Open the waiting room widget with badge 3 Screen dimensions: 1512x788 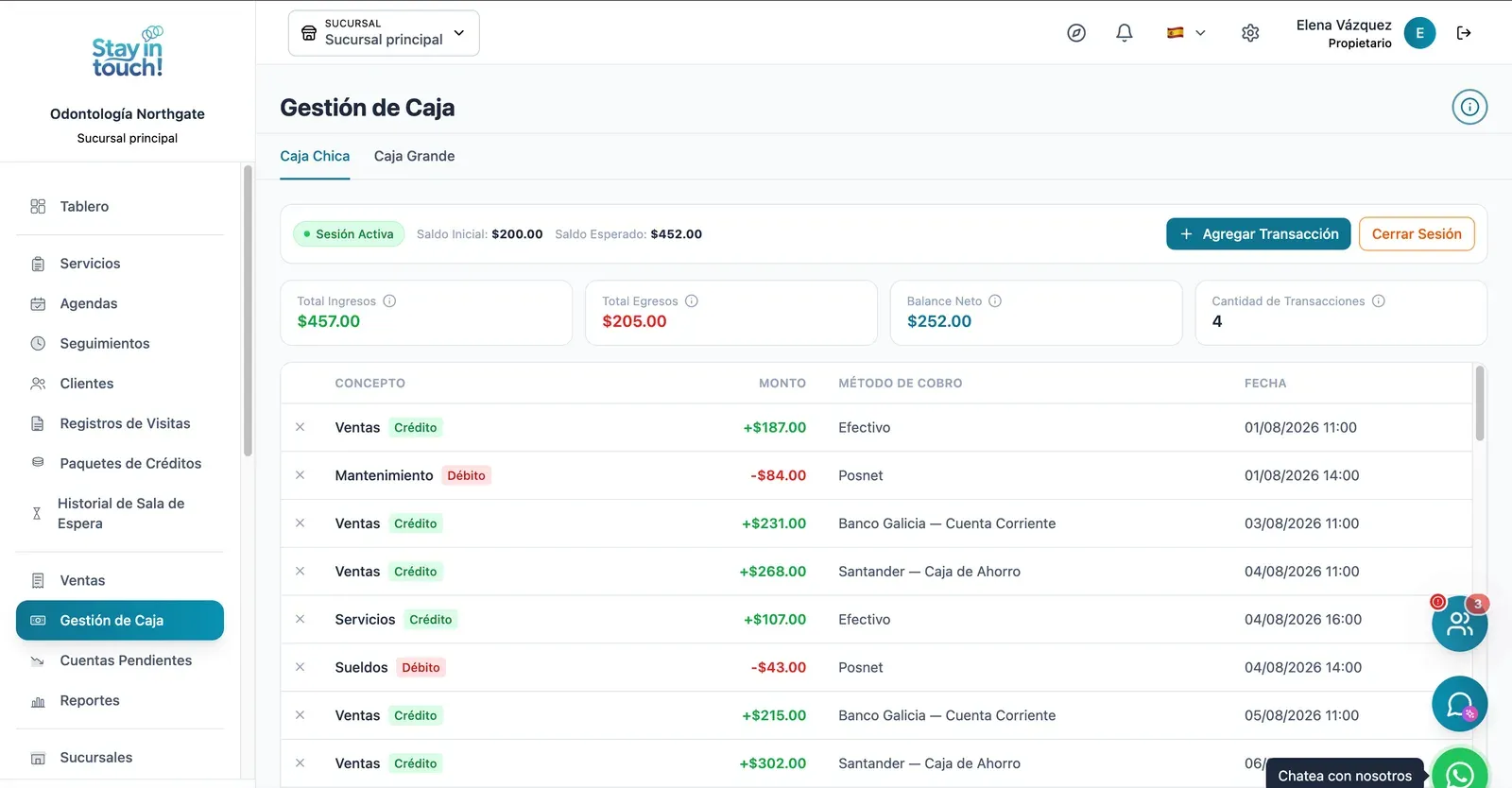pyautogui.click(x=1460, y=624)
